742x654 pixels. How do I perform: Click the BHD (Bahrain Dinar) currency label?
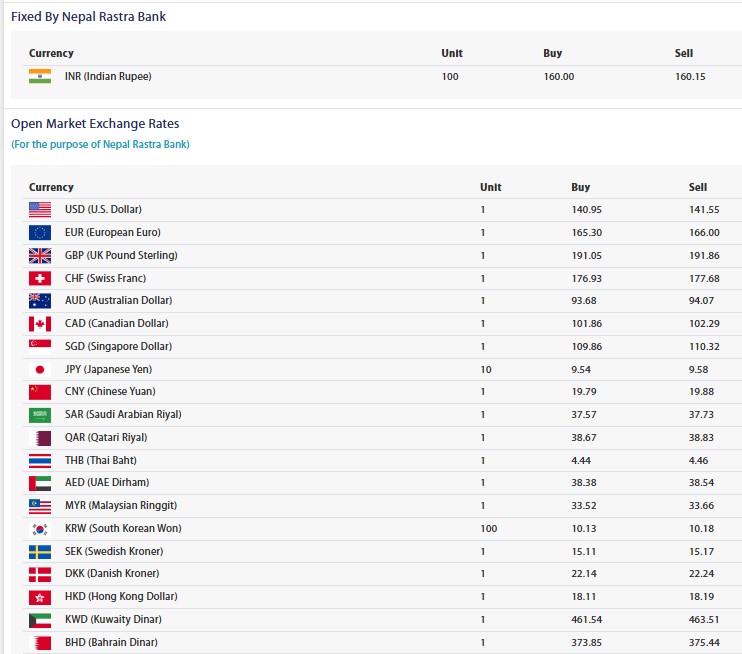(111, 642)
